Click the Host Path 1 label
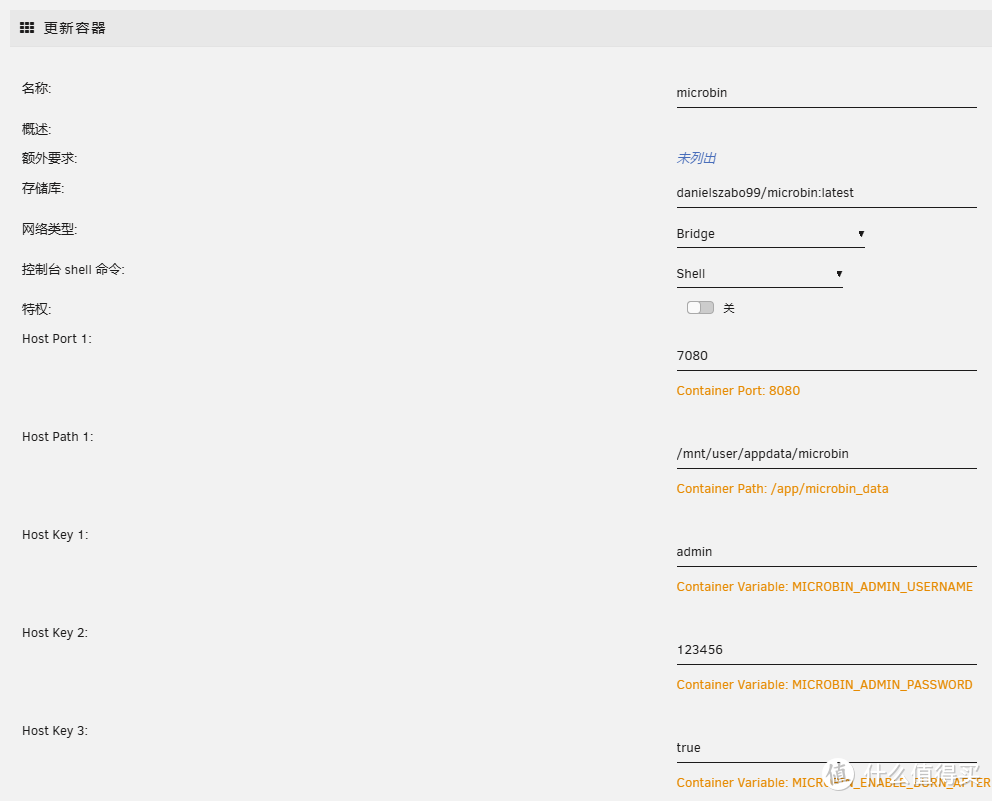992x801 pixels. pyautogui.click(x=57, y=437)
